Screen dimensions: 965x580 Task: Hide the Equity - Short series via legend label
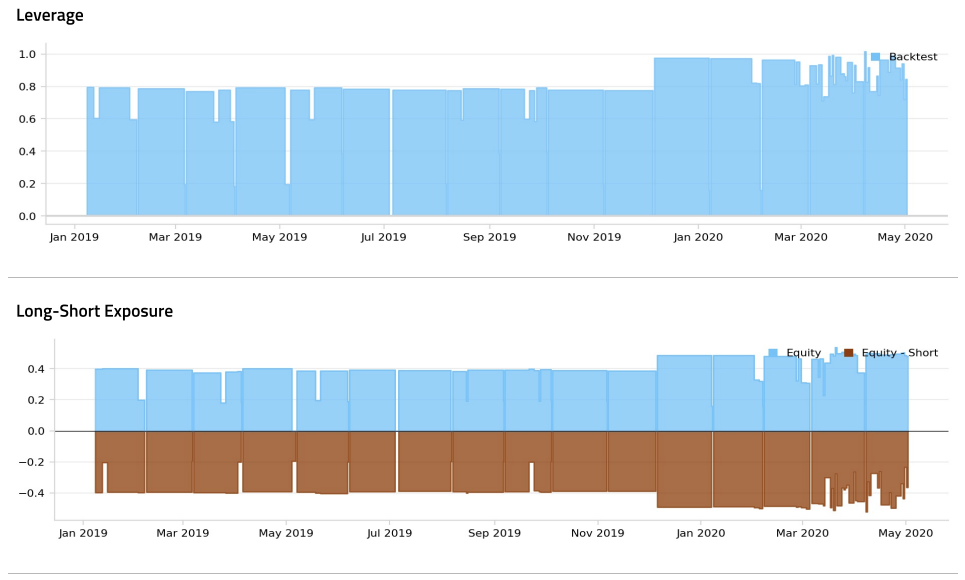pos(899,353)
